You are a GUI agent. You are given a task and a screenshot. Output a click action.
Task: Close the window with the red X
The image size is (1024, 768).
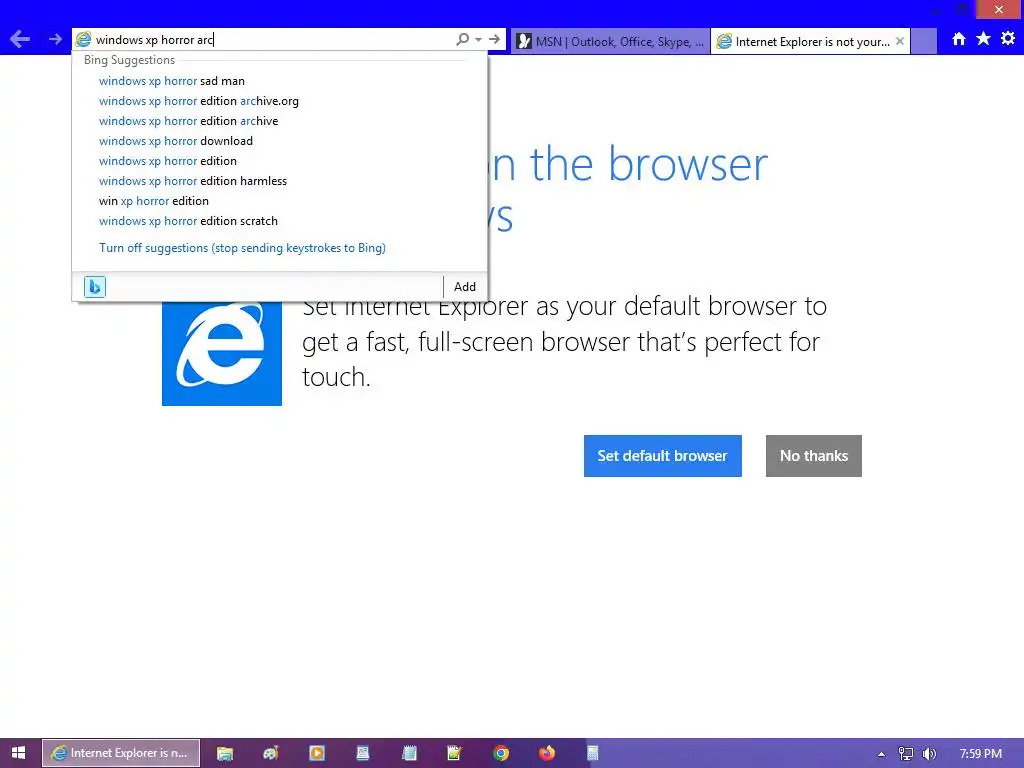[999, 9]
